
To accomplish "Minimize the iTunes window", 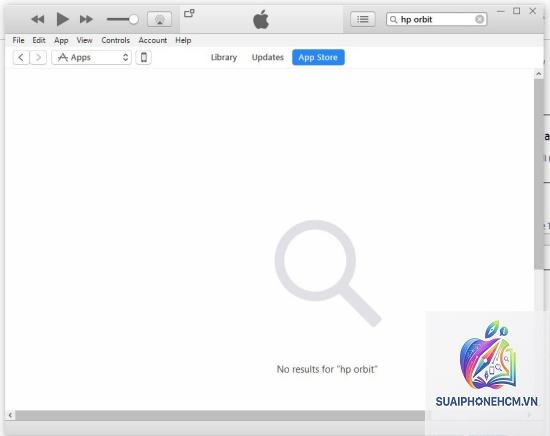I will click(501, 11).
